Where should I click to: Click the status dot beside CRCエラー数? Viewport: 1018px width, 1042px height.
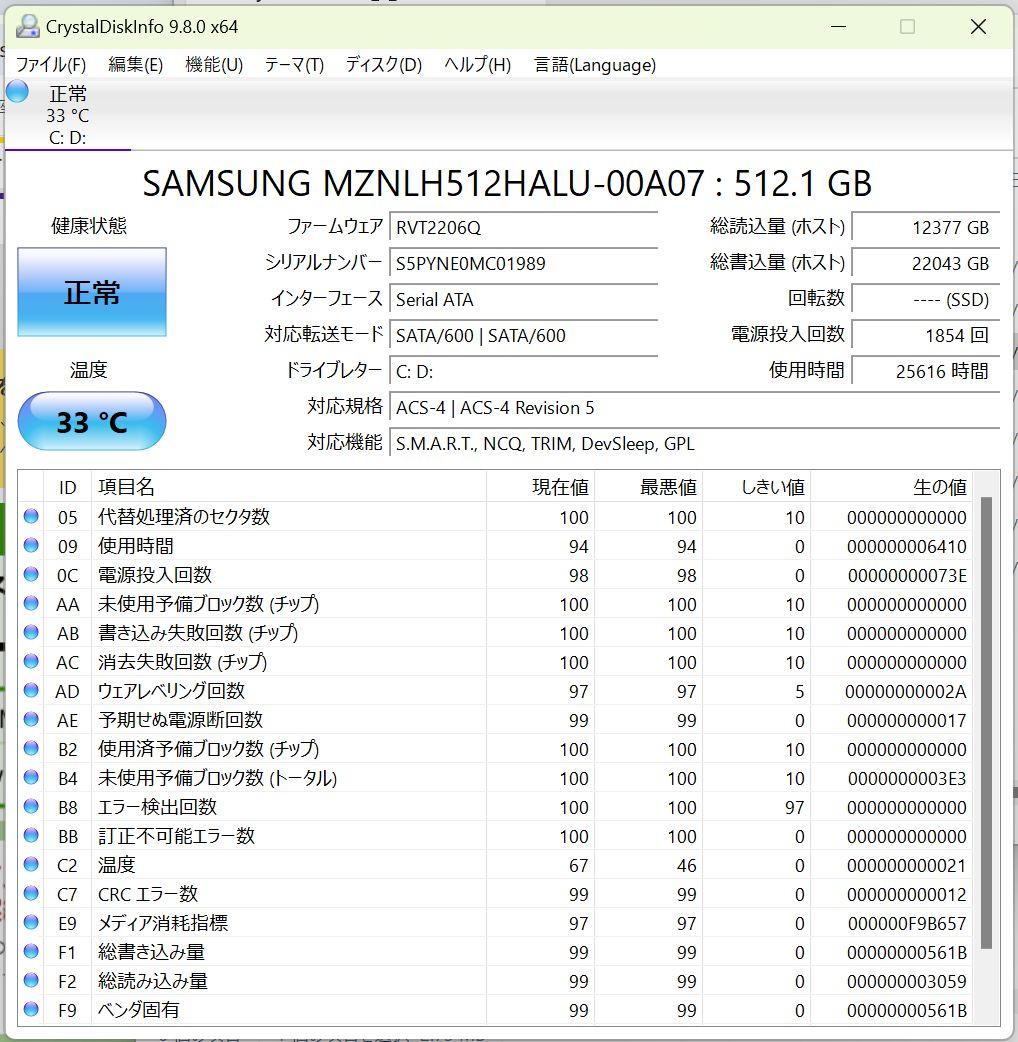[30, 894]
